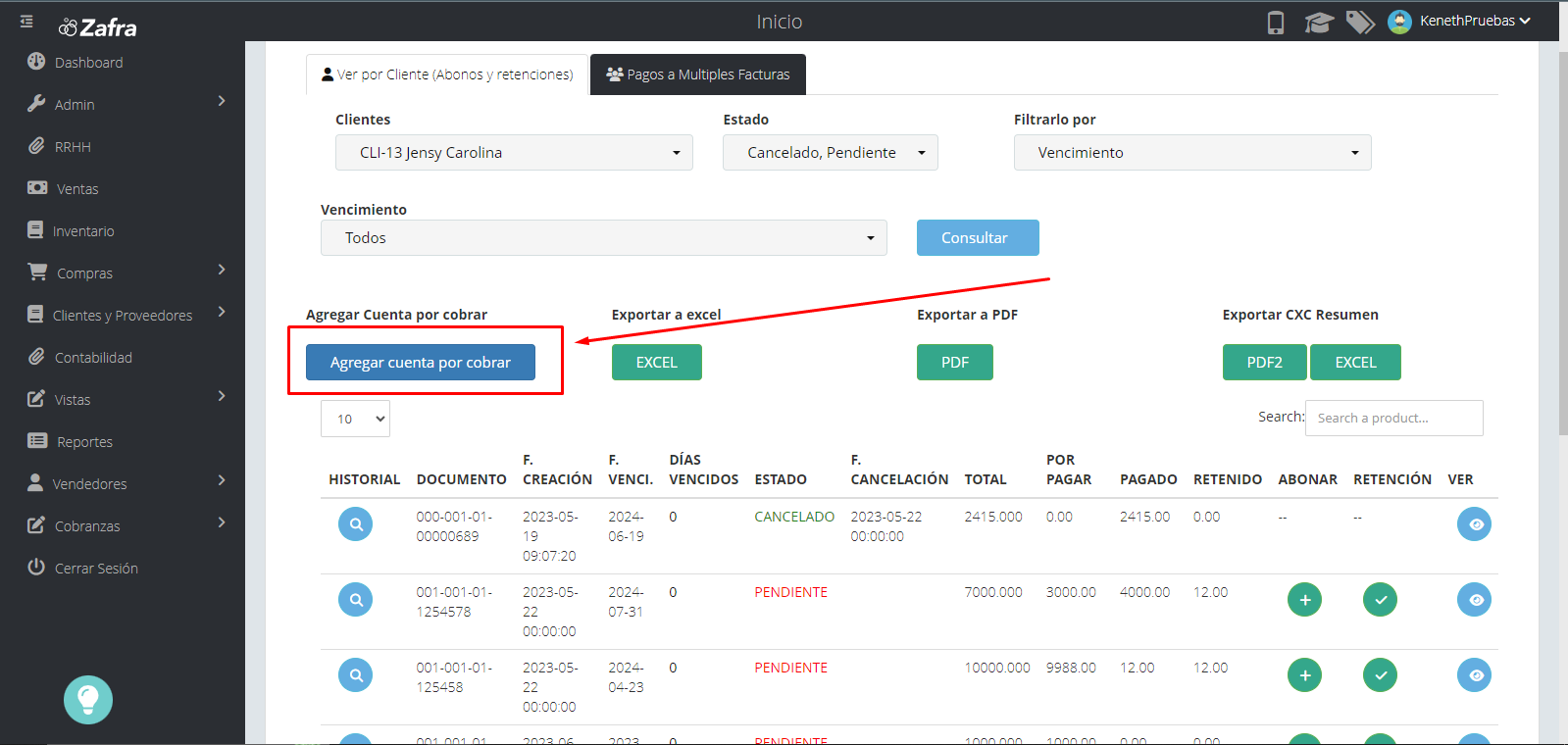
Task: View details eye icon for document 001-001-01-125458
Action: click(1474, 675)
